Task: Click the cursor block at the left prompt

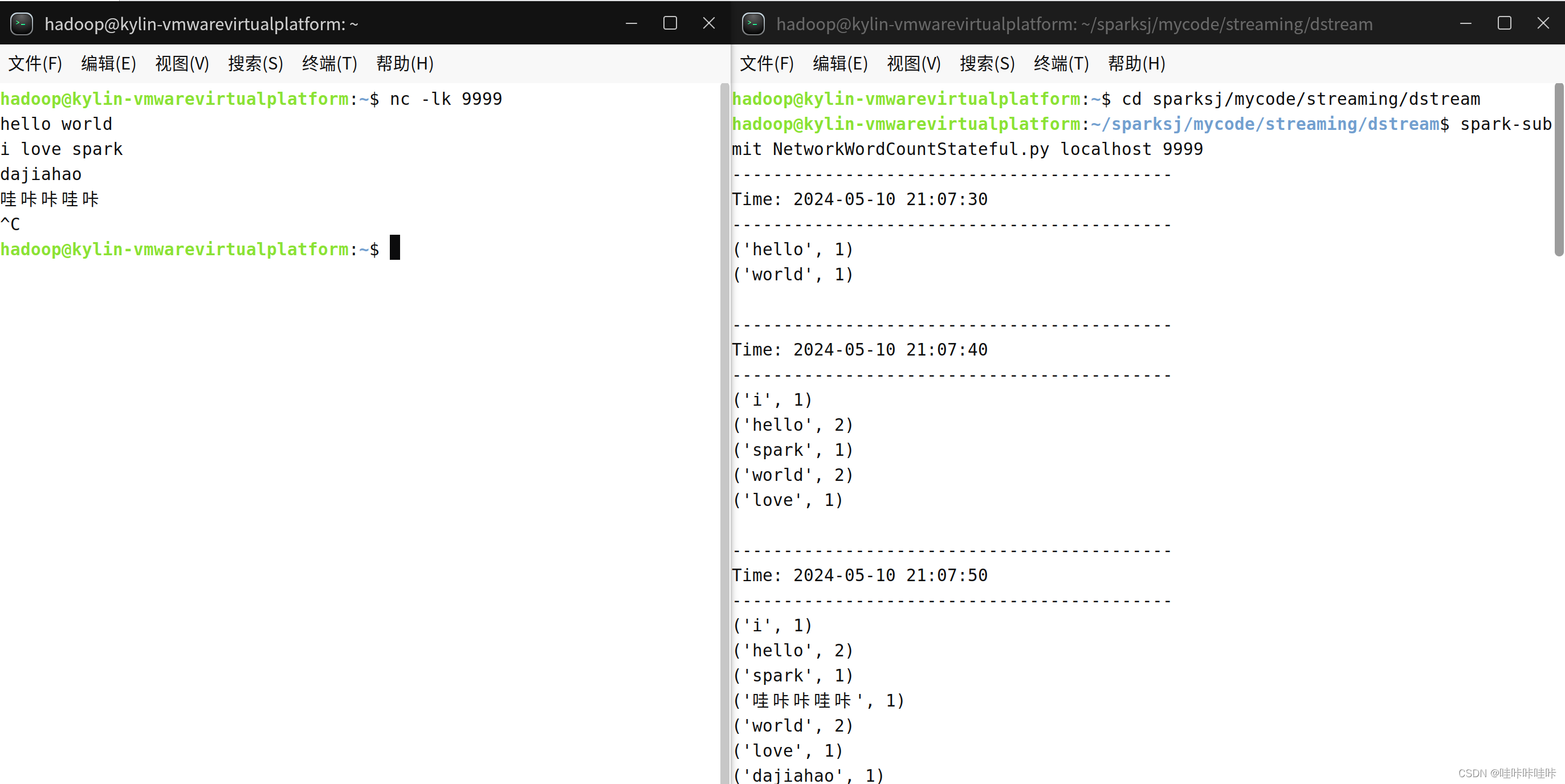Action: point(395,247)
